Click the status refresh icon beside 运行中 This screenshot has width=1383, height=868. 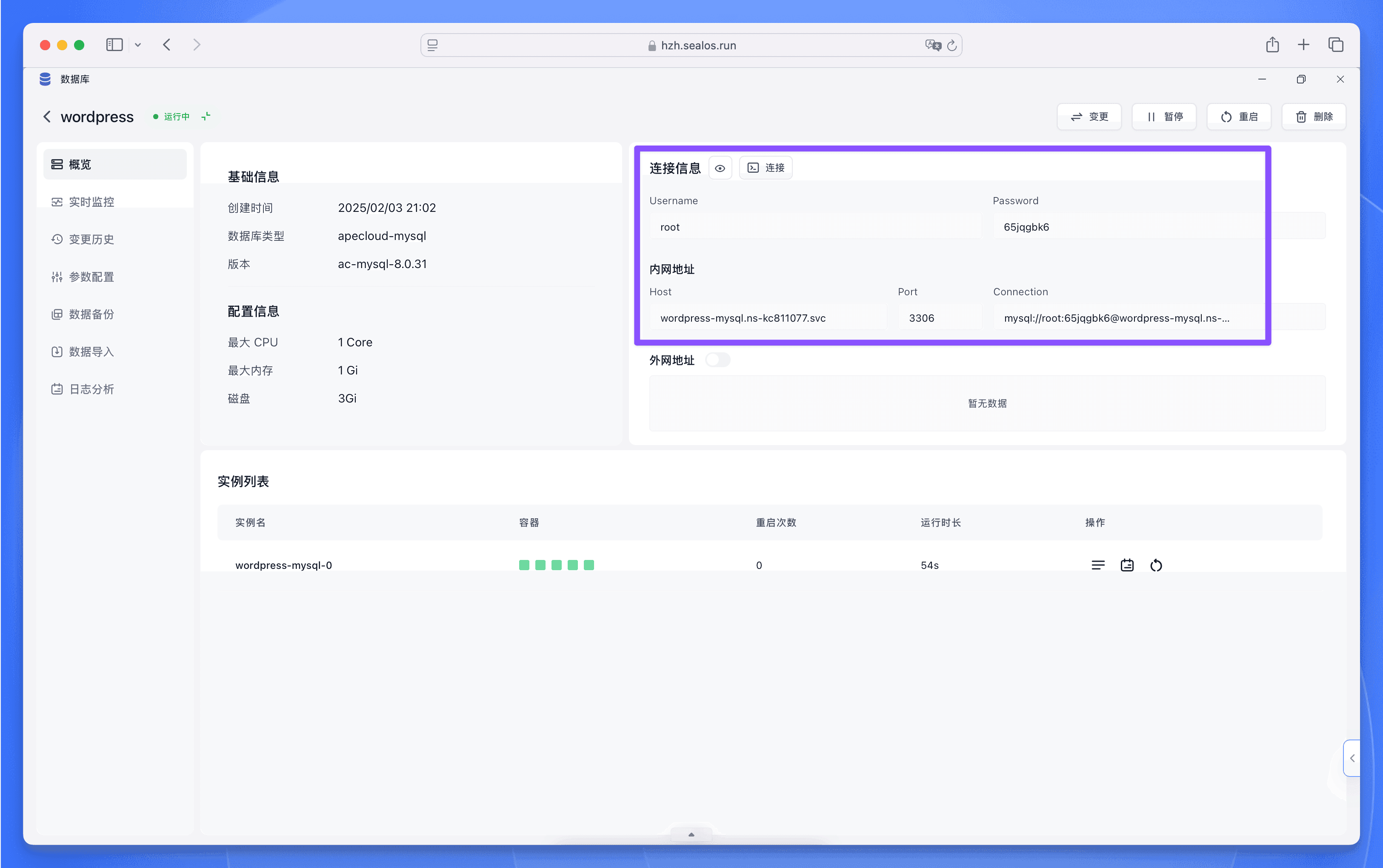pyautogui.click(x=206, y=117)
